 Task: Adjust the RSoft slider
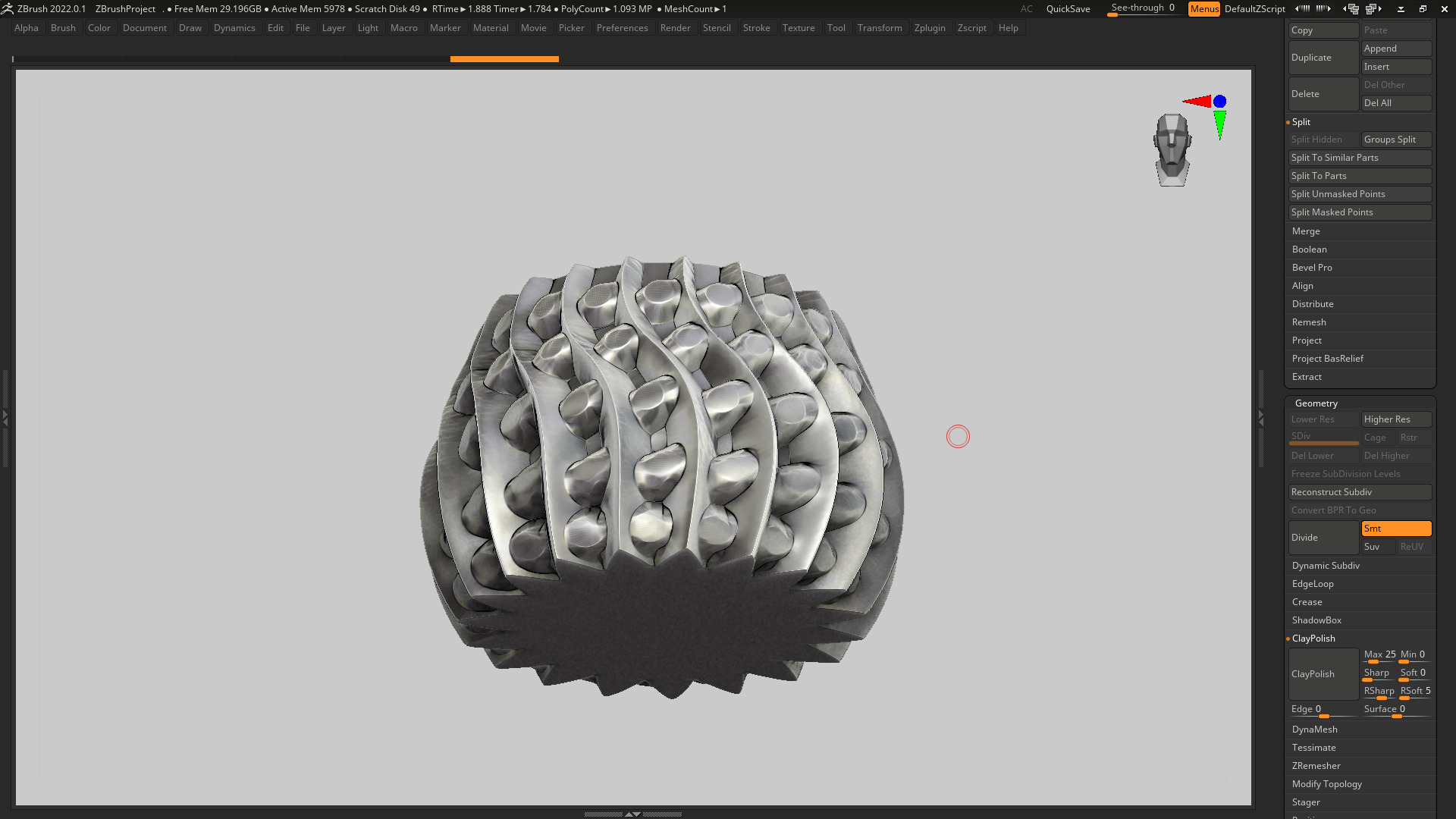[1415, 692]
